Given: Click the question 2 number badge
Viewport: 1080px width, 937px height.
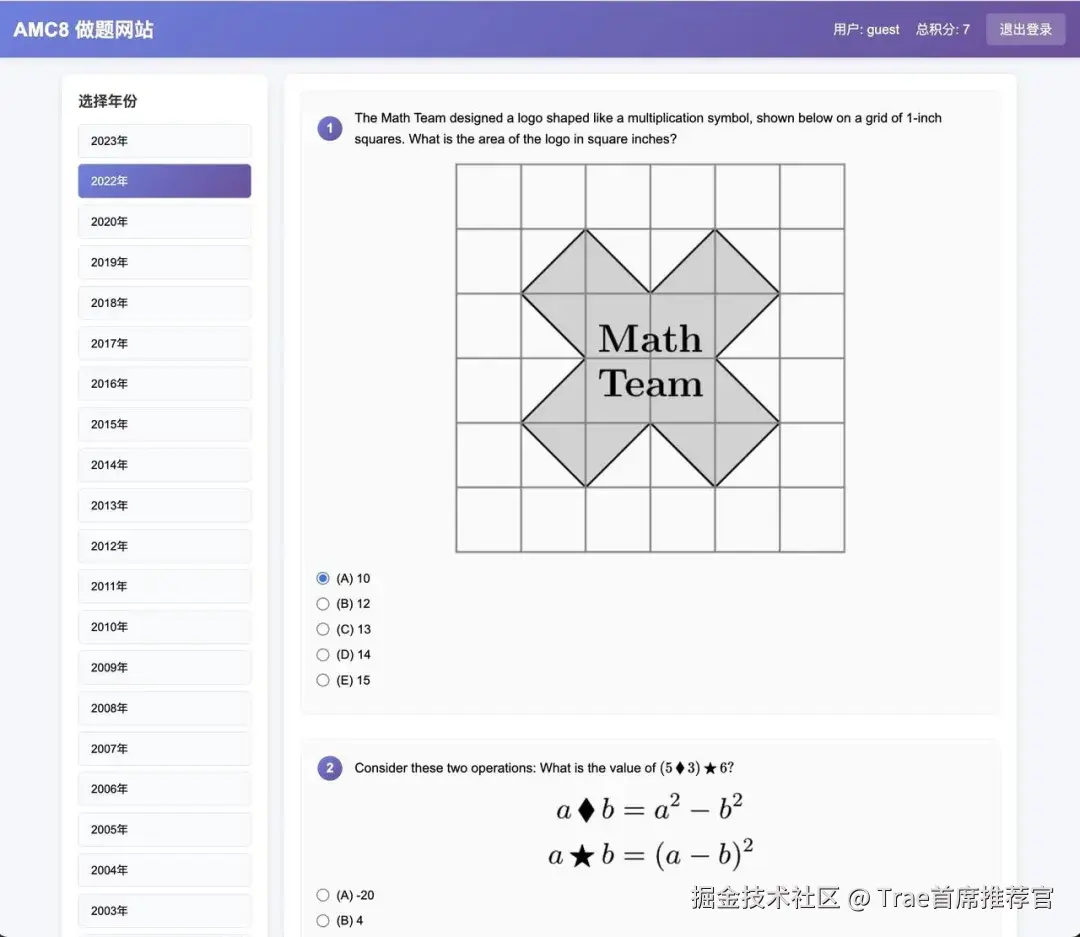Looking at the screenshot, I should [x=330, y=768].
